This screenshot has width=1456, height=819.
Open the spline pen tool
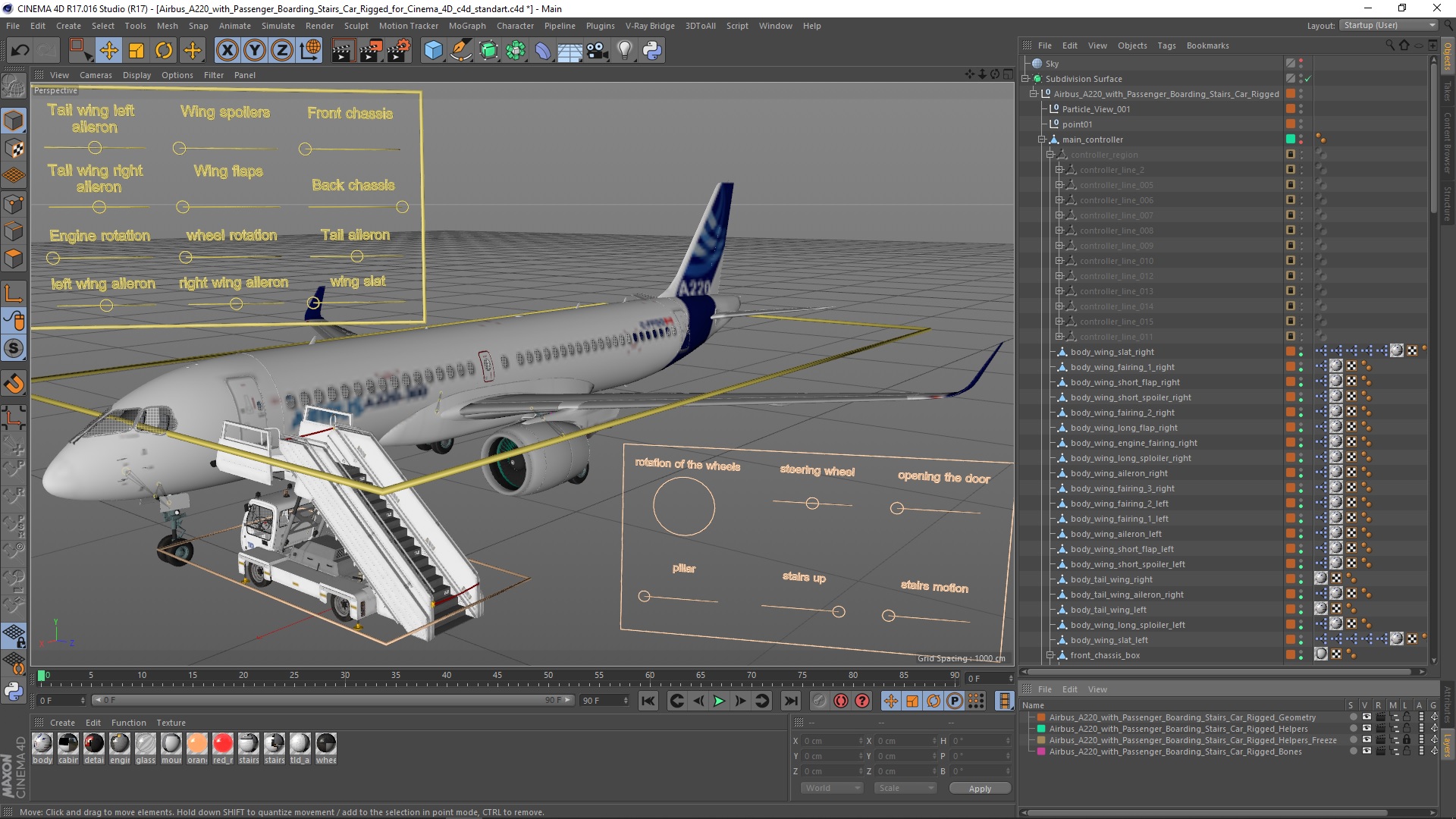click(x=460, y=51)
